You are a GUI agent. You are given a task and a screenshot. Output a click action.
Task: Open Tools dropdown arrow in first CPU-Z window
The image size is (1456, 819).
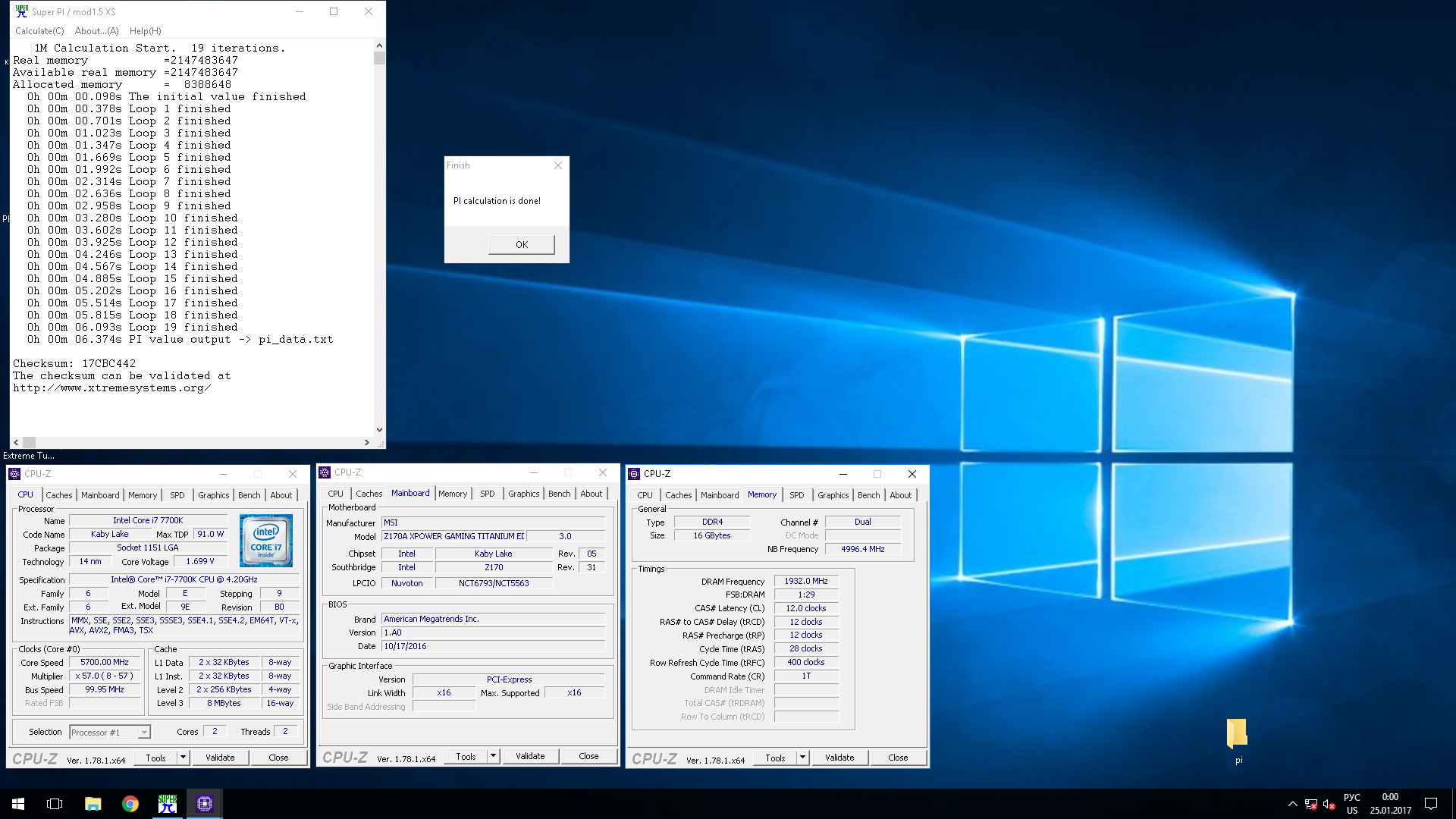pos(183,758)
